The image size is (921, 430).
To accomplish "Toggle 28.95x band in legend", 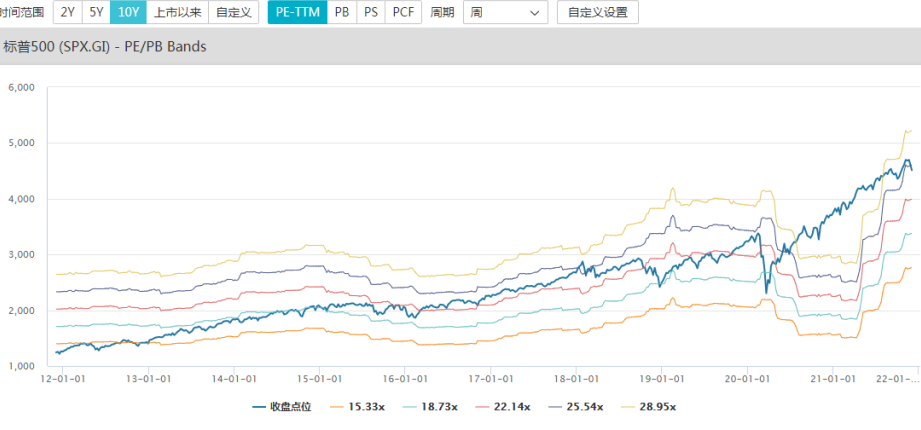I will [650, 407].
